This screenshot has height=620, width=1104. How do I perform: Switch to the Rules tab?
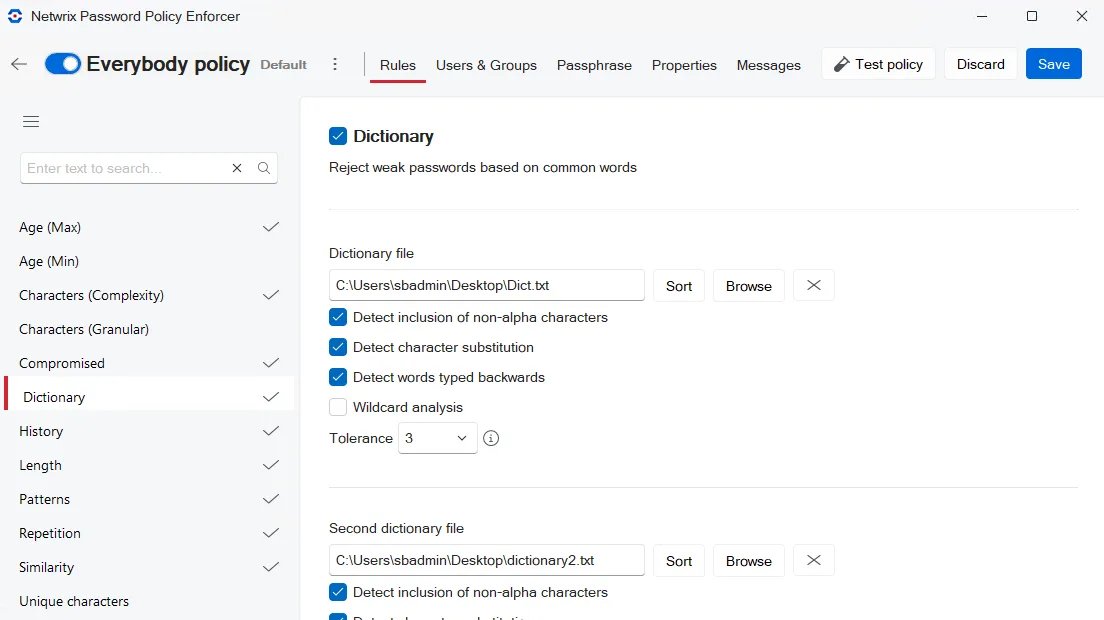pyautogui.click(x=398, y=65)
